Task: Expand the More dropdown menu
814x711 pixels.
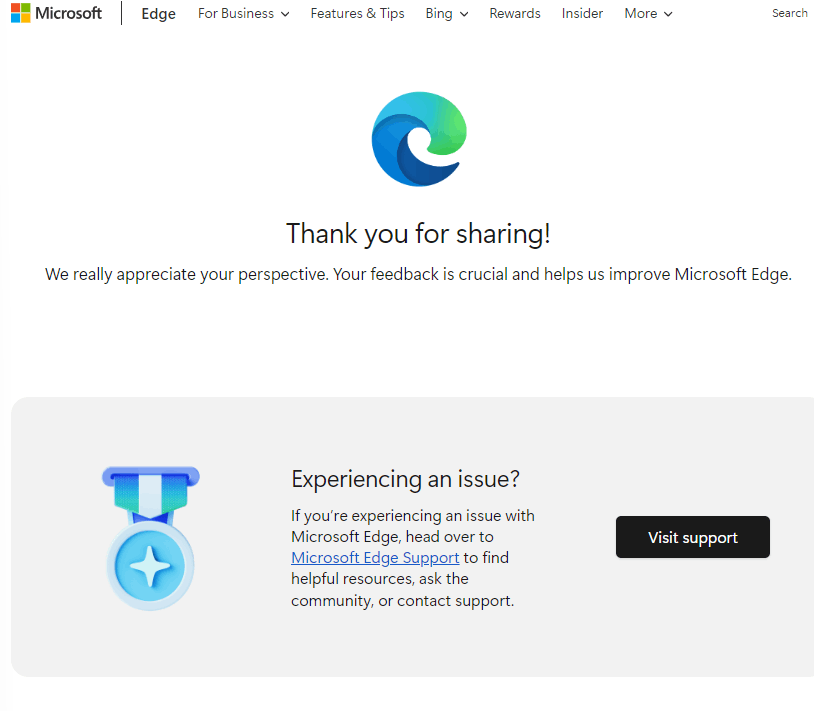Action: (648, 13)
